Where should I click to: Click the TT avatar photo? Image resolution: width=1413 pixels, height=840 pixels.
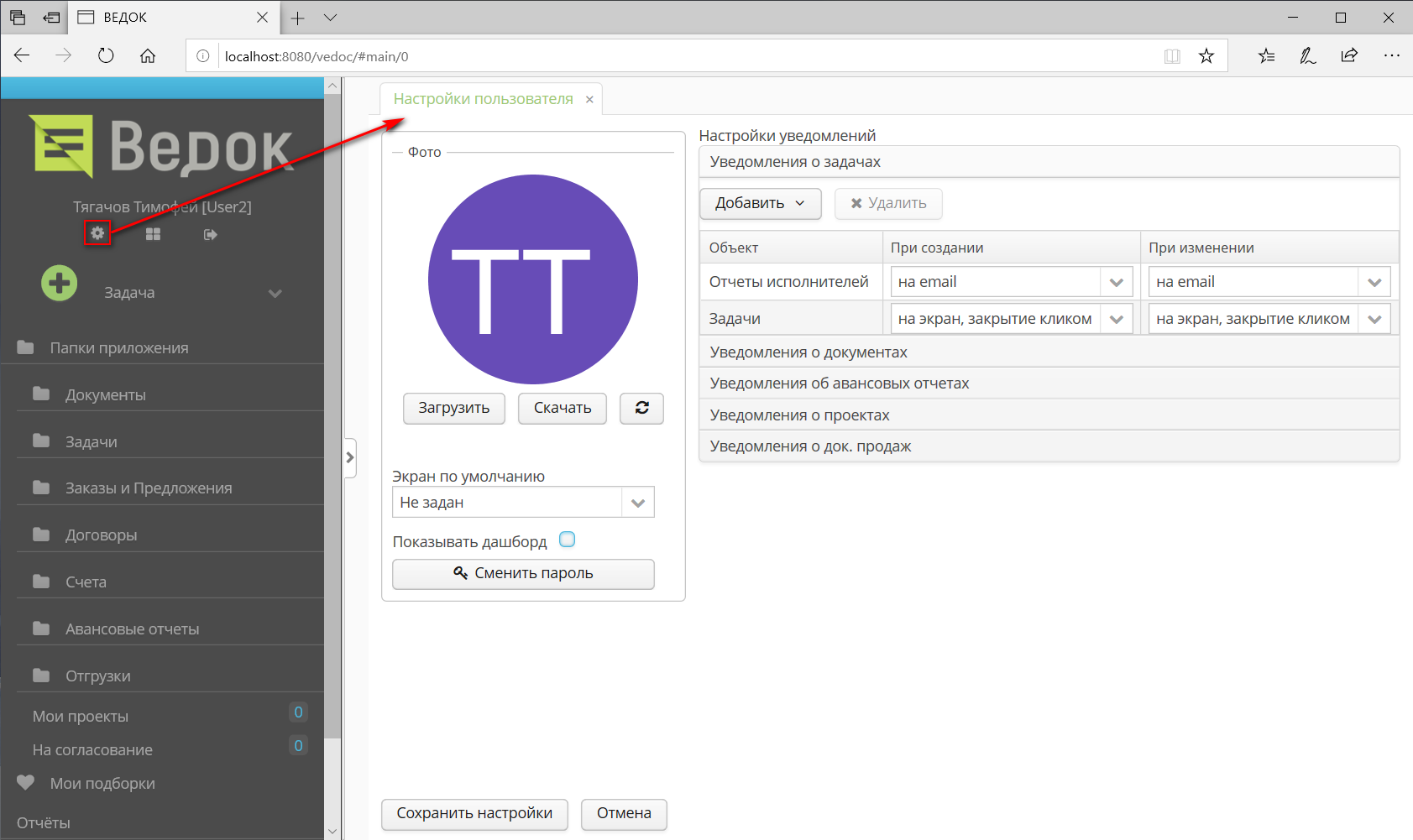click(533, 279)
